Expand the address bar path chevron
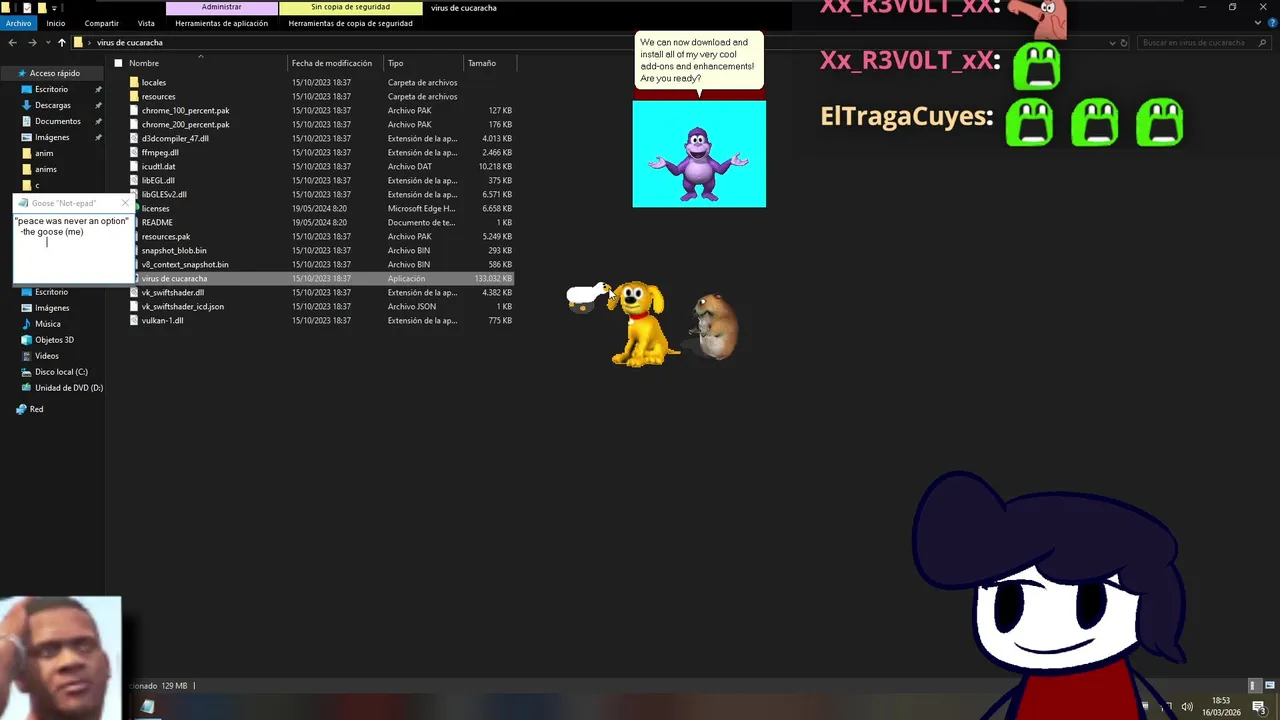The image size is (1280, 720). tap(90, 43)
